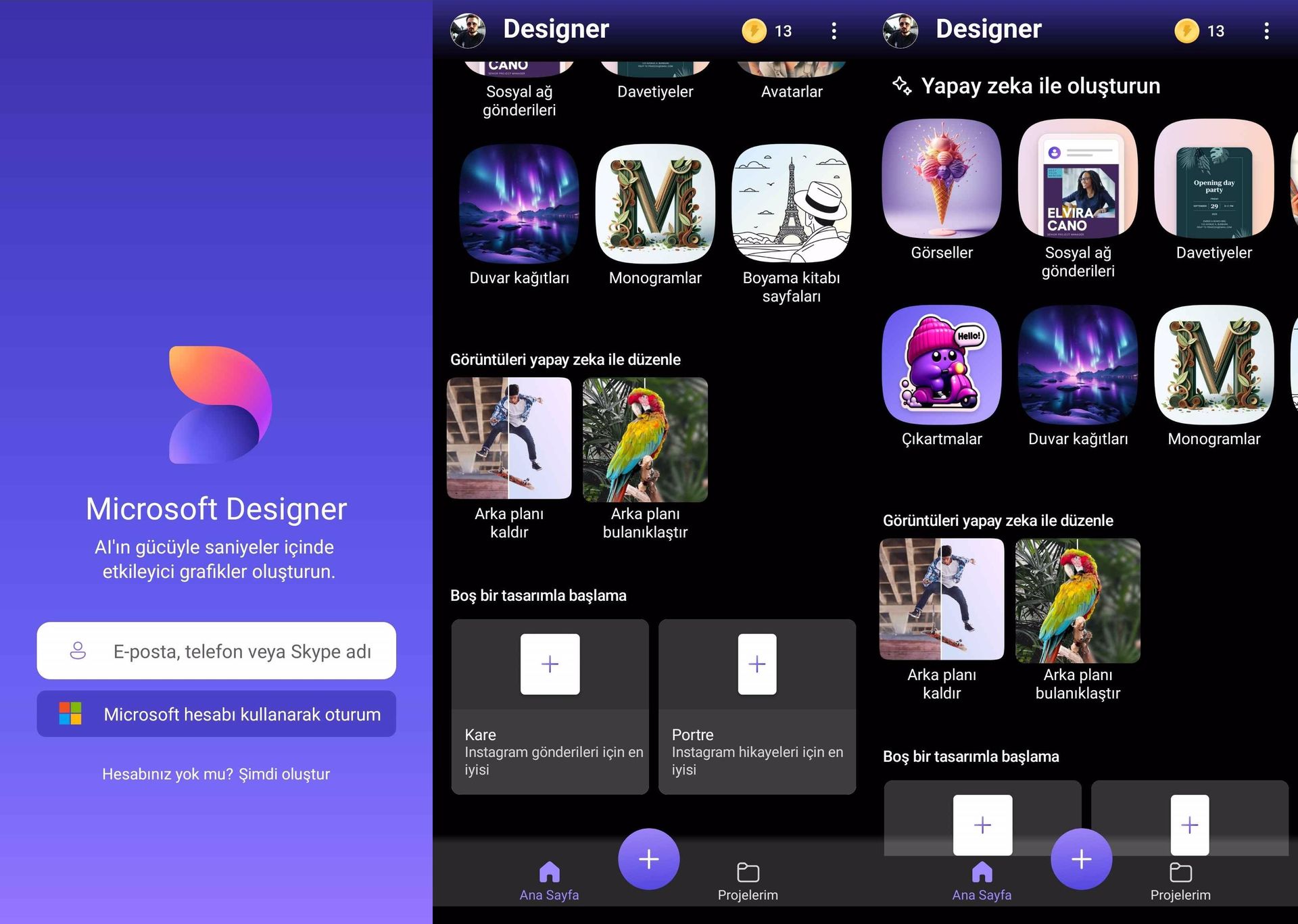This screenshot has height=924, width=1298.
Task: Create a Kare blank design
Action: (x=550, y=706)
